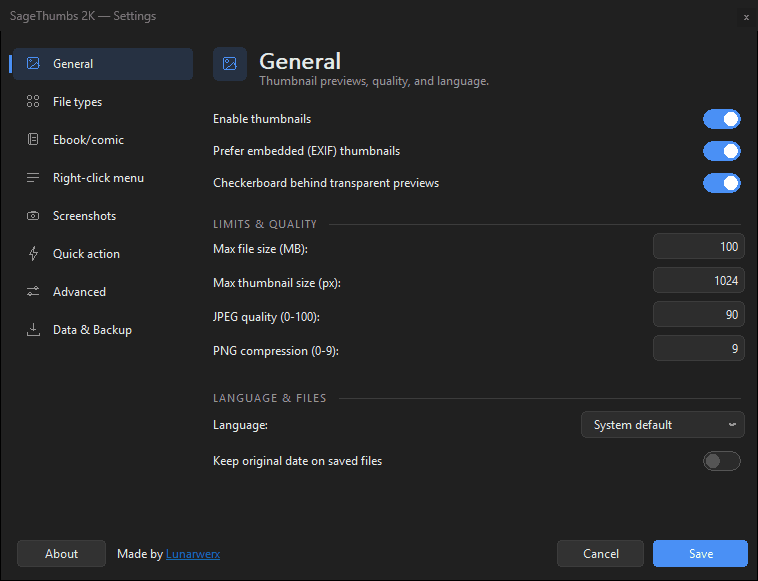Open the Ebook/comic settings
This screenshot has width=758, height=581.
click(x=103, y=140)
